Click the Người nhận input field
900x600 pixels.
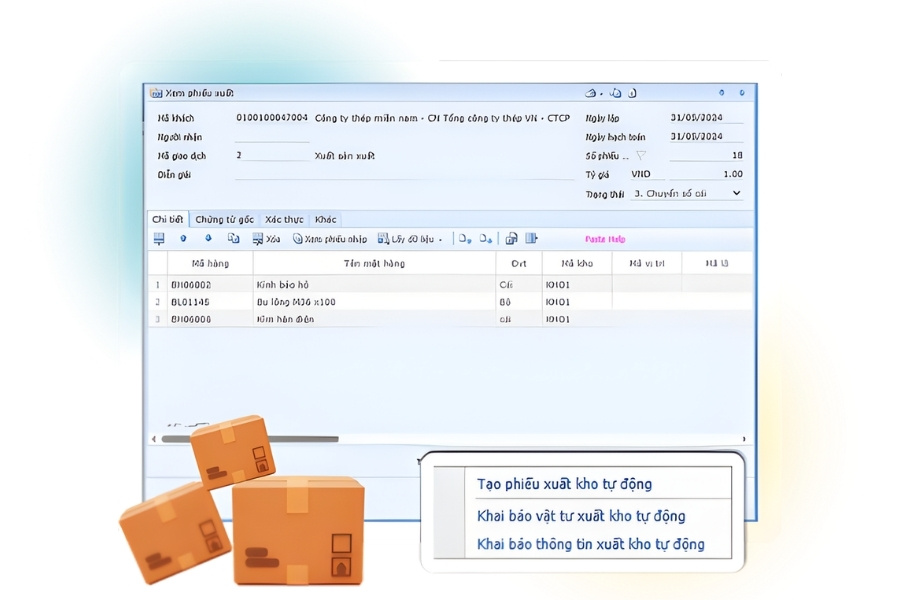[x=272, y=137]
